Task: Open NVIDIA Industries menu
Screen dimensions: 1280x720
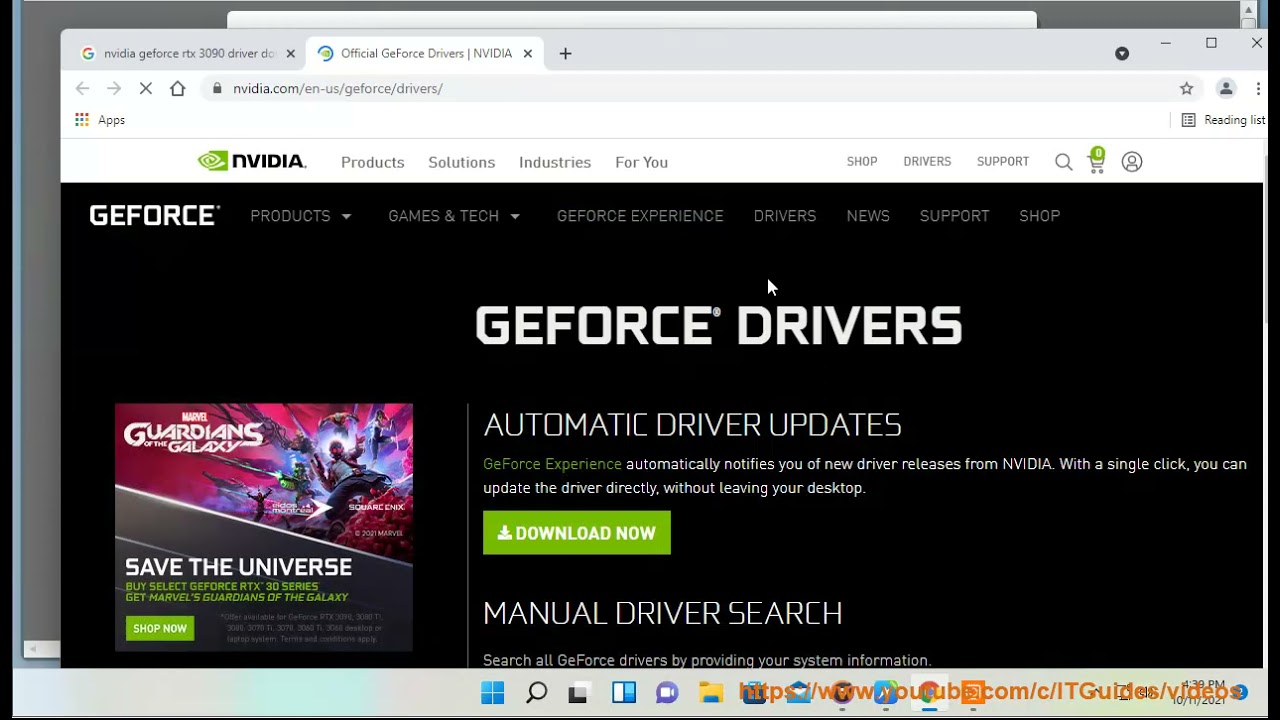Action: click(x=555, y=162)
